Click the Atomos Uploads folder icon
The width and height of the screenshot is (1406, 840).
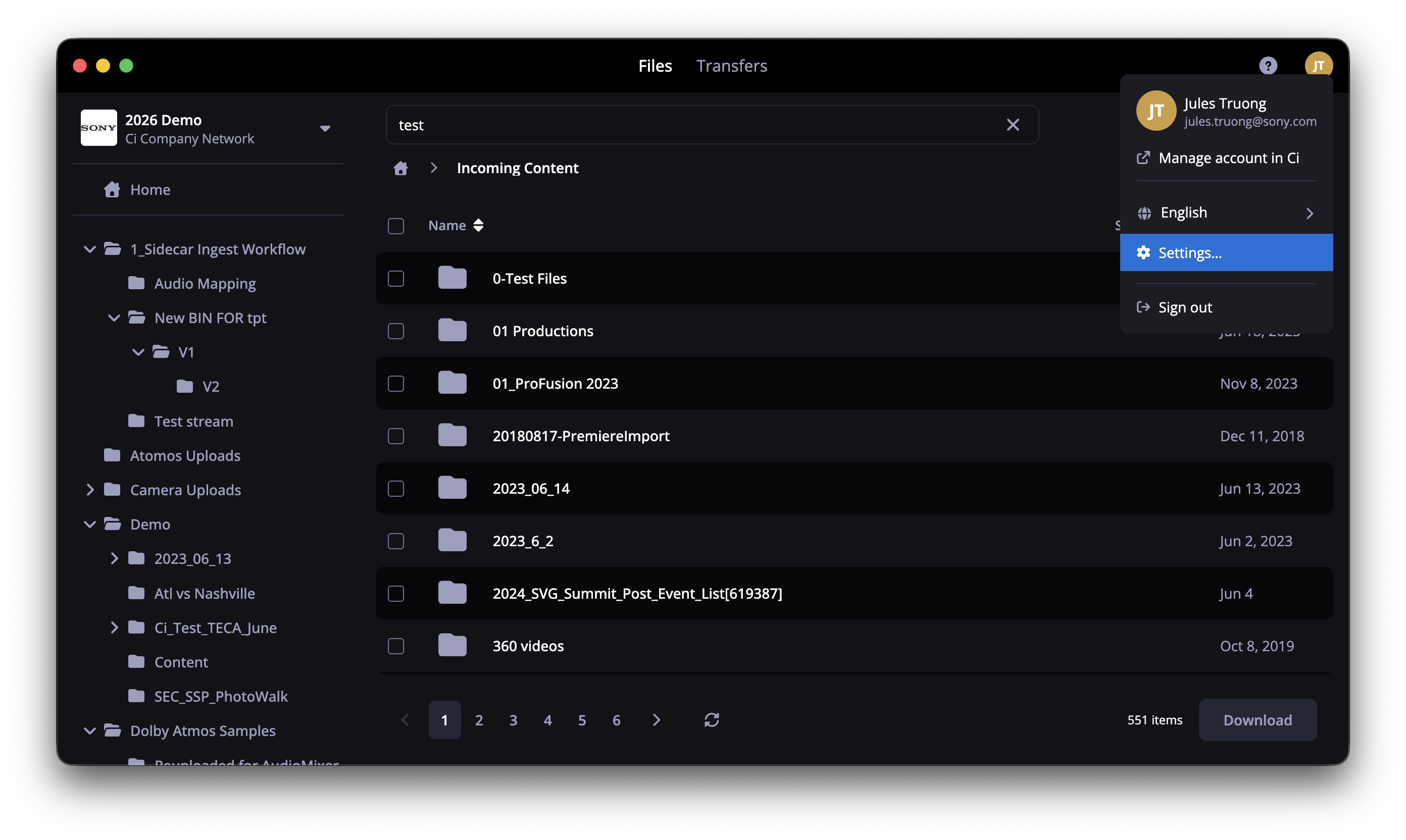pos(112,455)
